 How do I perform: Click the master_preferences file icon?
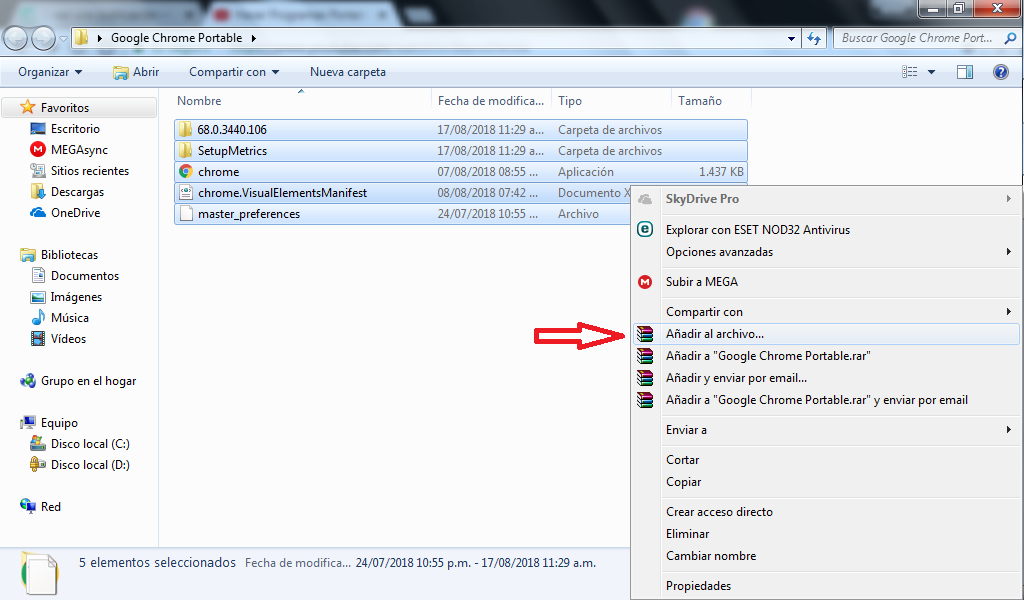(x=186, y=213)
